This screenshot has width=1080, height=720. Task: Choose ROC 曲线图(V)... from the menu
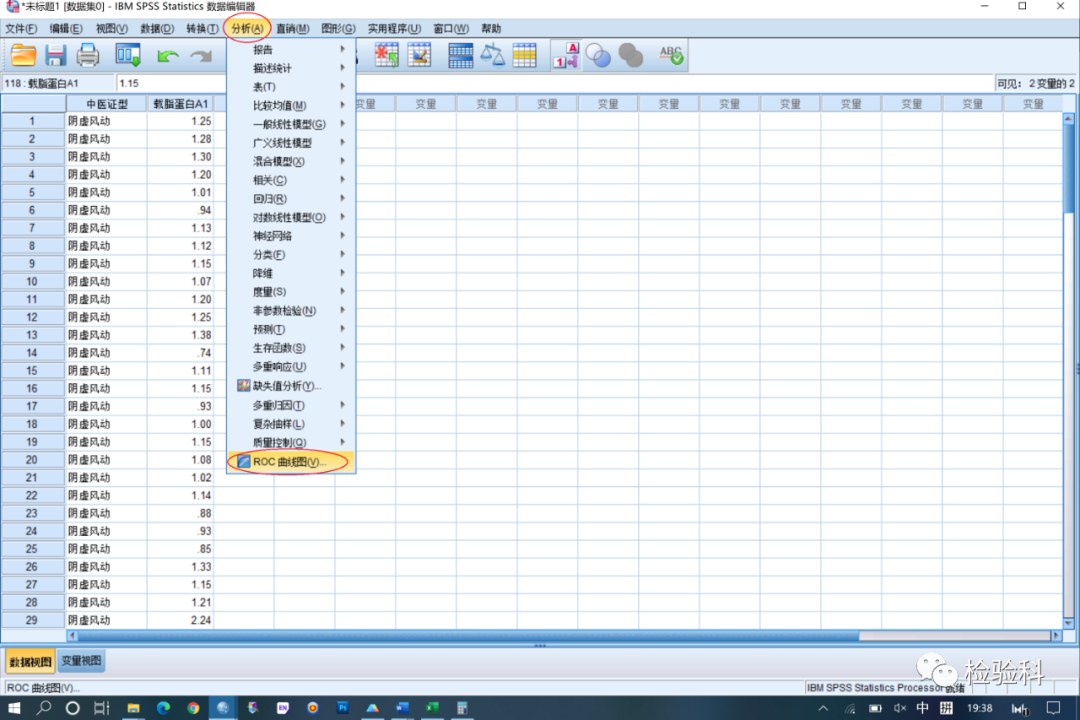click(290, 462)
